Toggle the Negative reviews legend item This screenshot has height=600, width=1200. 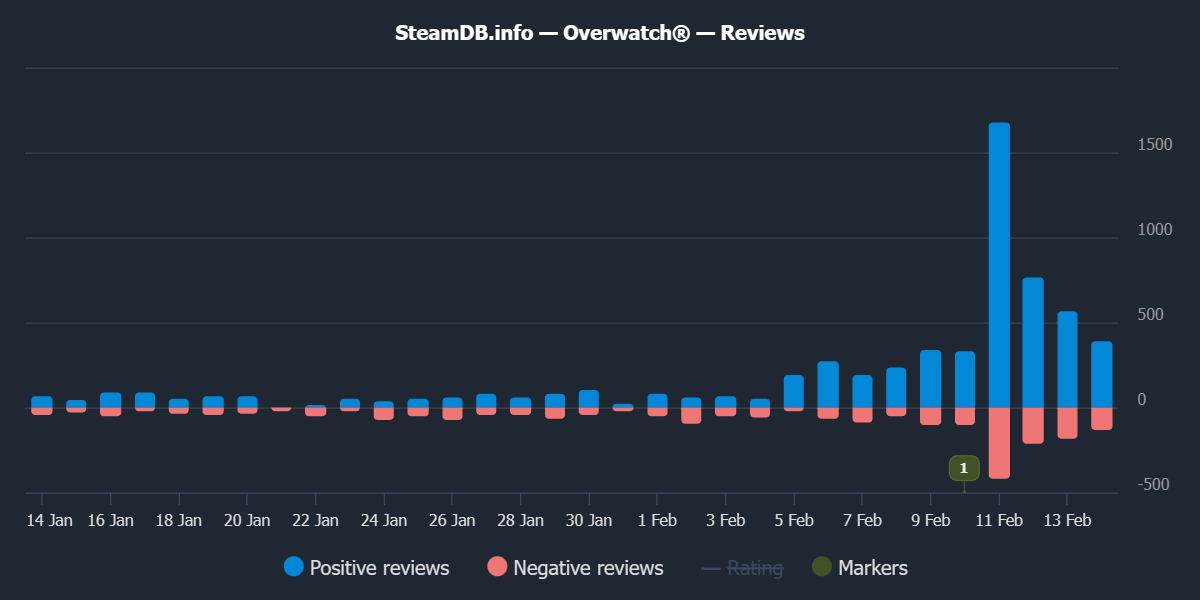tap(587, 568)
